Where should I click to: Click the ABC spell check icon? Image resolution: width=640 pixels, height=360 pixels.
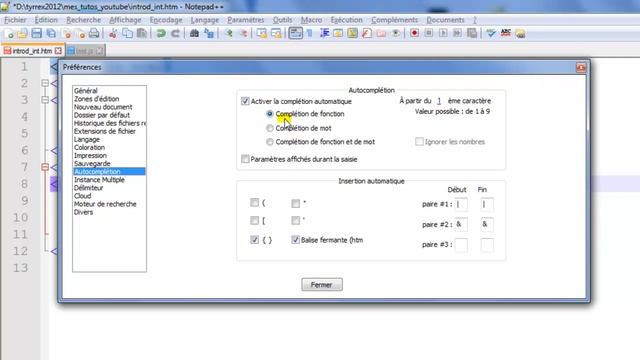[x=506, y=33]
